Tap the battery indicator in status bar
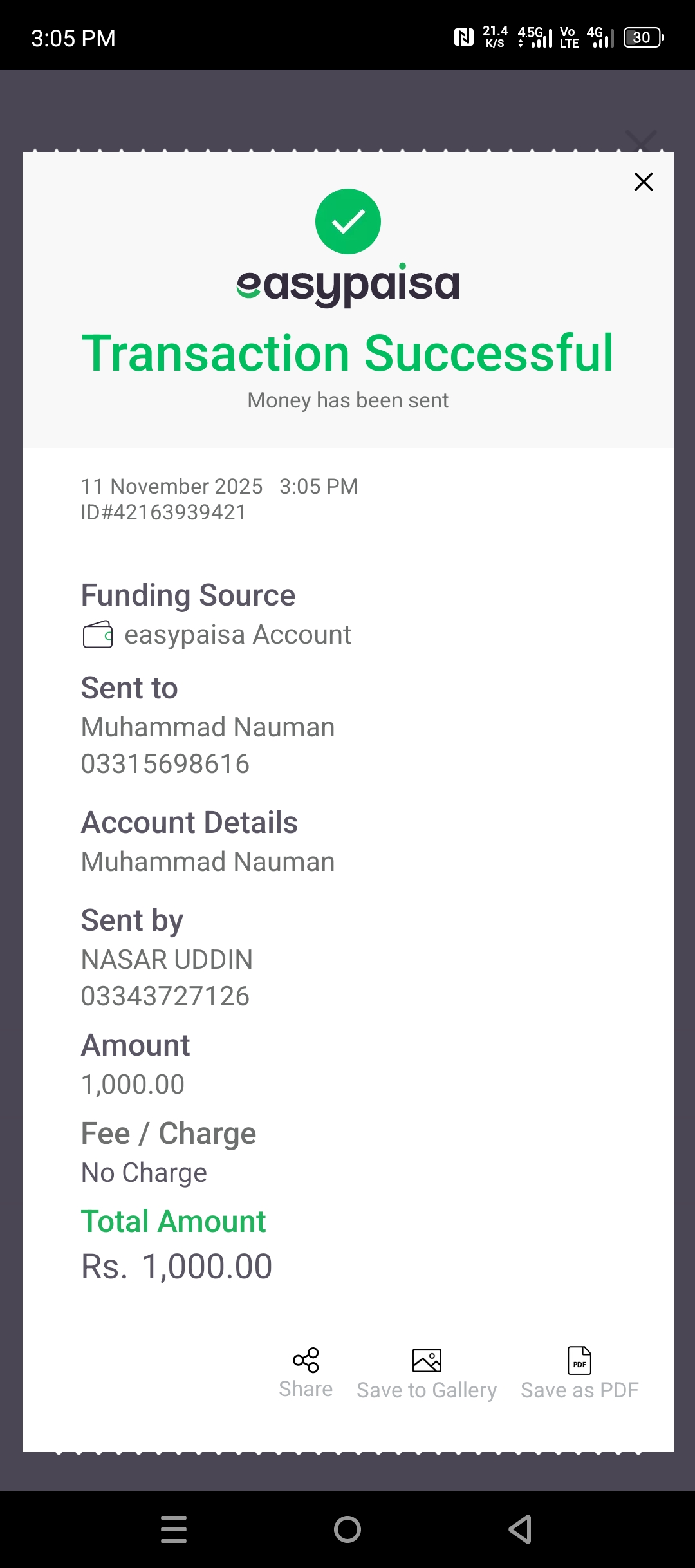 coord(644,37)
